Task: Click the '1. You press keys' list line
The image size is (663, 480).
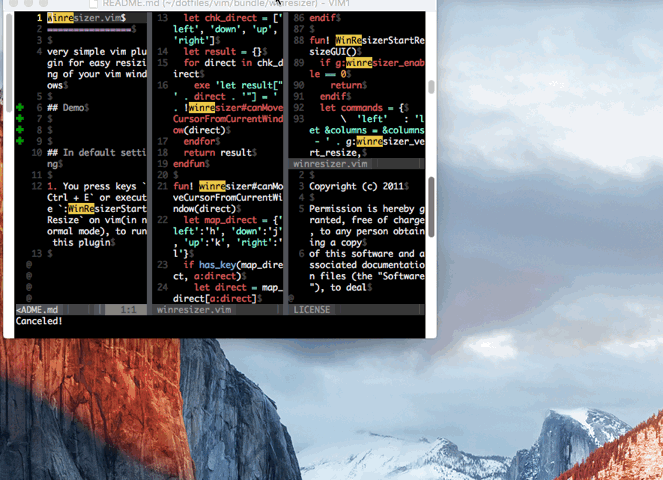Action: coord(96,186)
